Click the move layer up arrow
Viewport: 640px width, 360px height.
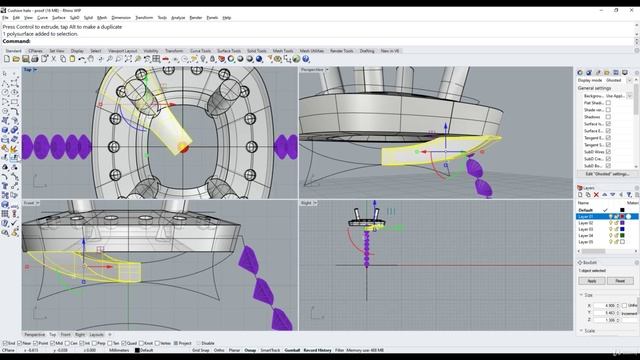[604, 195]
